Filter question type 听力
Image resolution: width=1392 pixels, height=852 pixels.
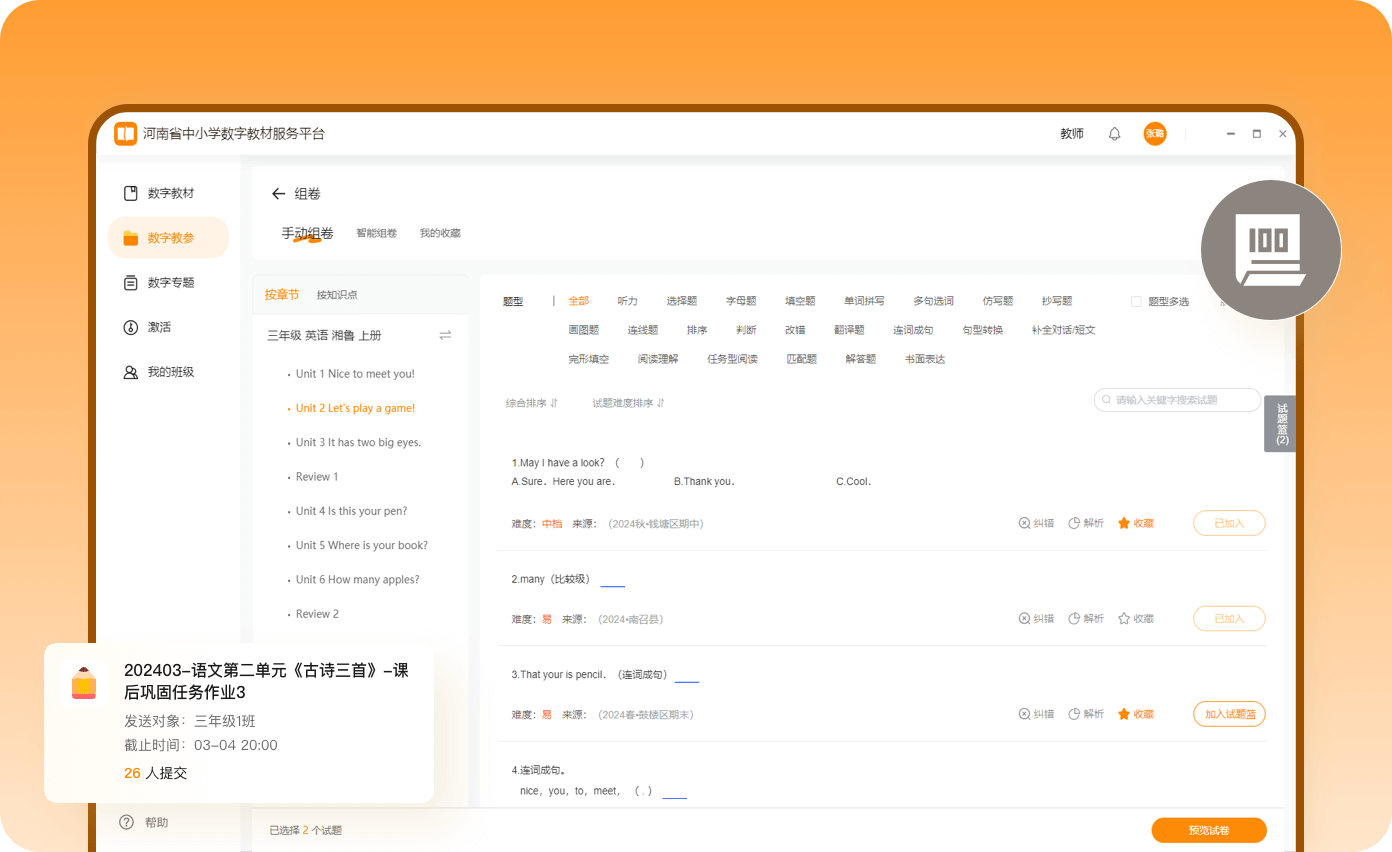click(x=628, y=301)
